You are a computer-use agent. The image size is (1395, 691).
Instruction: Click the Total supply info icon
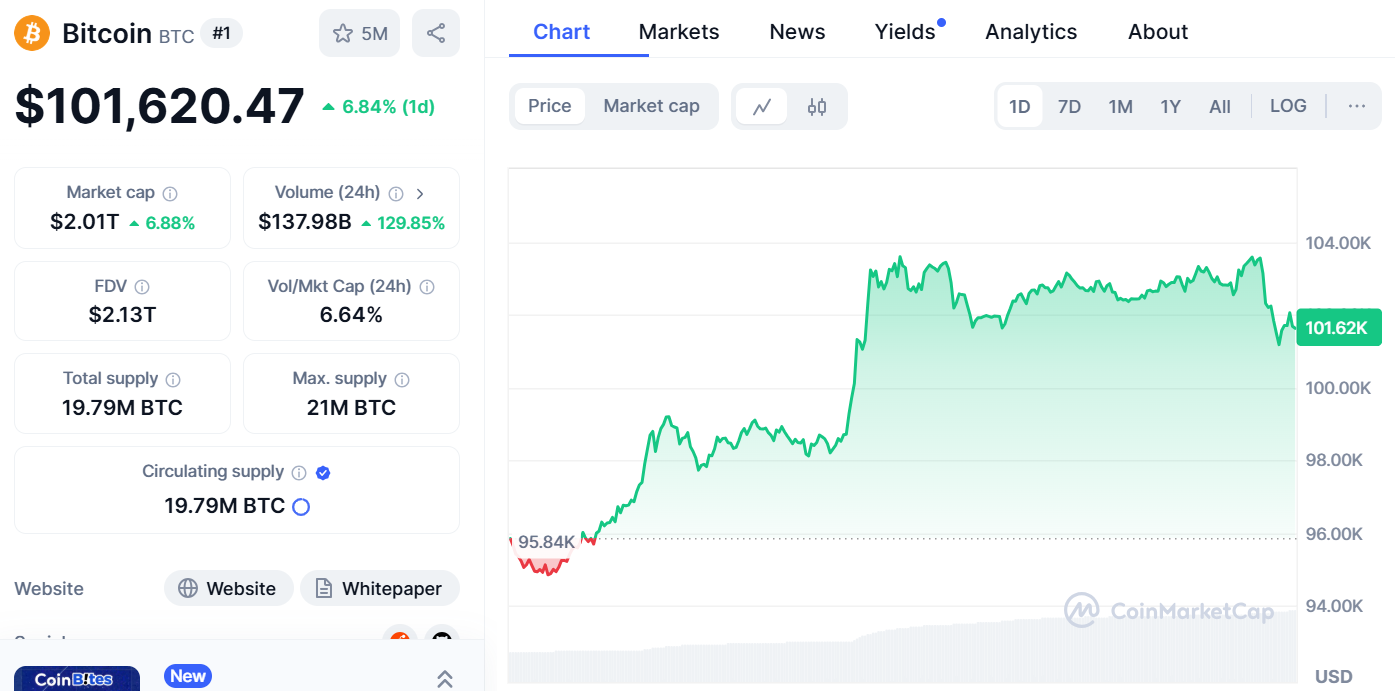[x=173, y=379]
